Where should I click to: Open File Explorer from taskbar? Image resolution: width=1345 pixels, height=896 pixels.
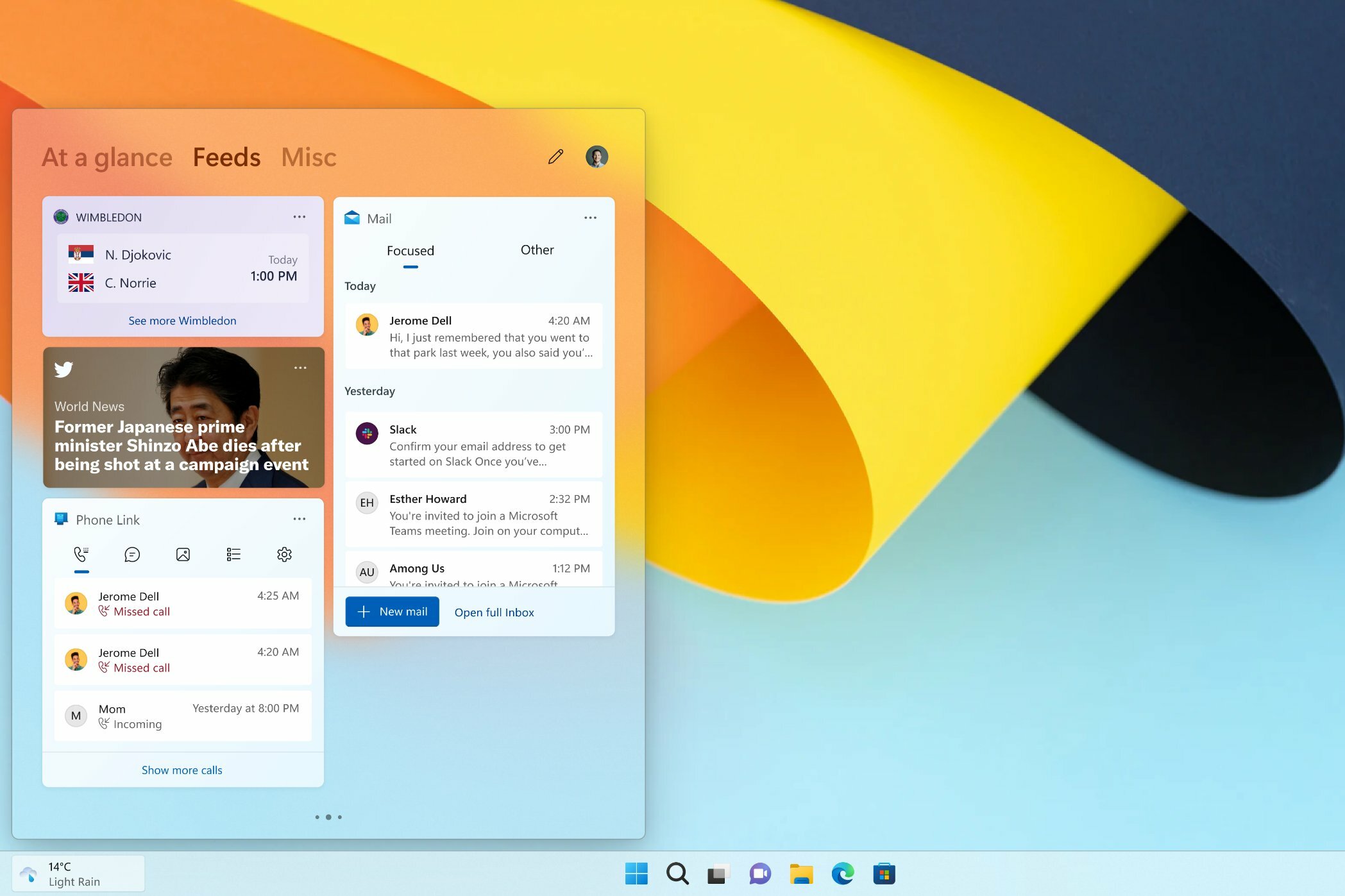tap(801, 874)
